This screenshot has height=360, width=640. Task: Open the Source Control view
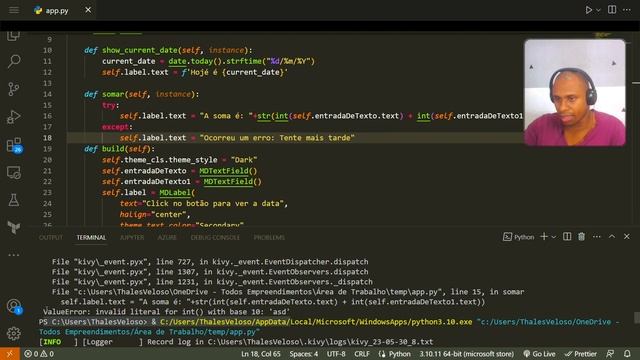coord(14,89)
